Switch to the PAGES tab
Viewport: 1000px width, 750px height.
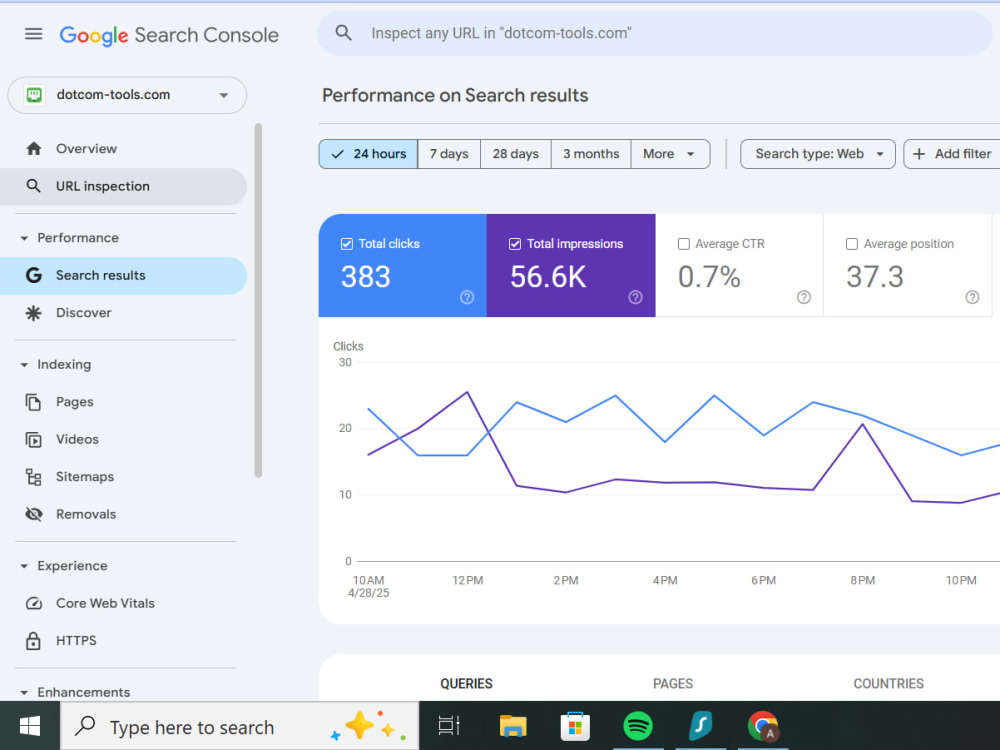673,684
